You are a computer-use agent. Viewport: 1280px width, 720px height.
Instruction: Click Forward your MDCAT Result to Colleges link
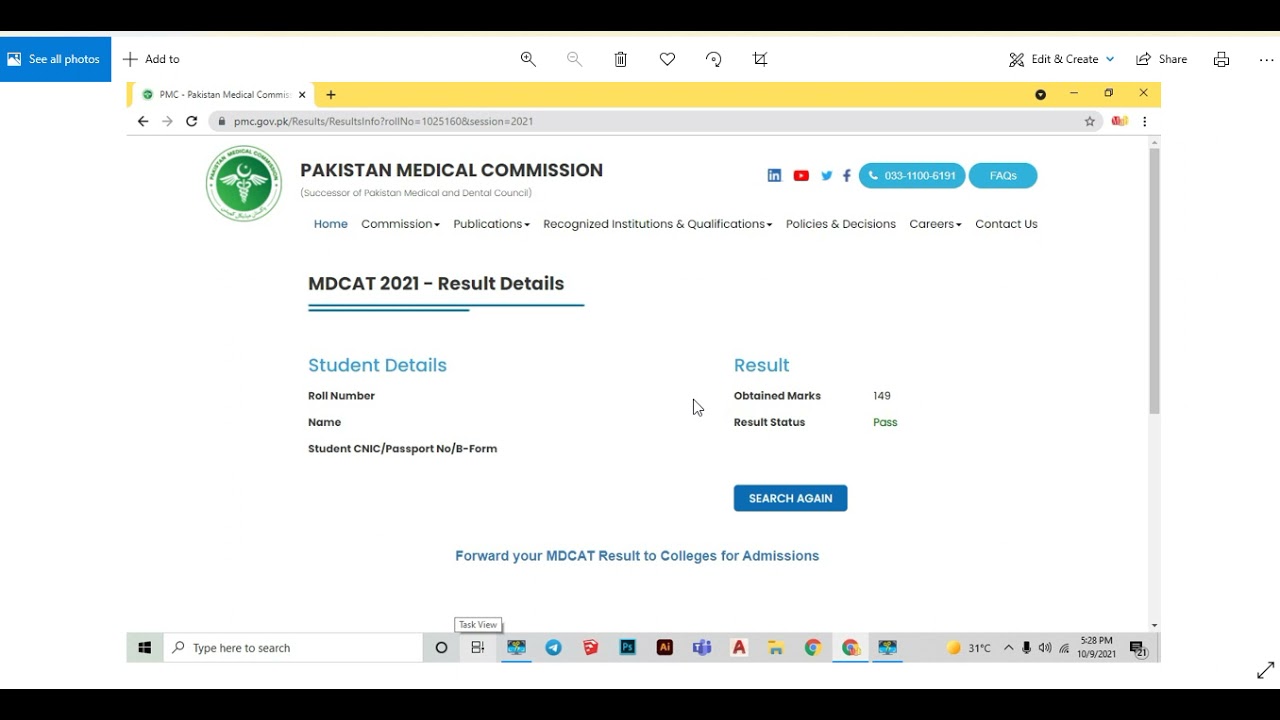click(637, 556)
